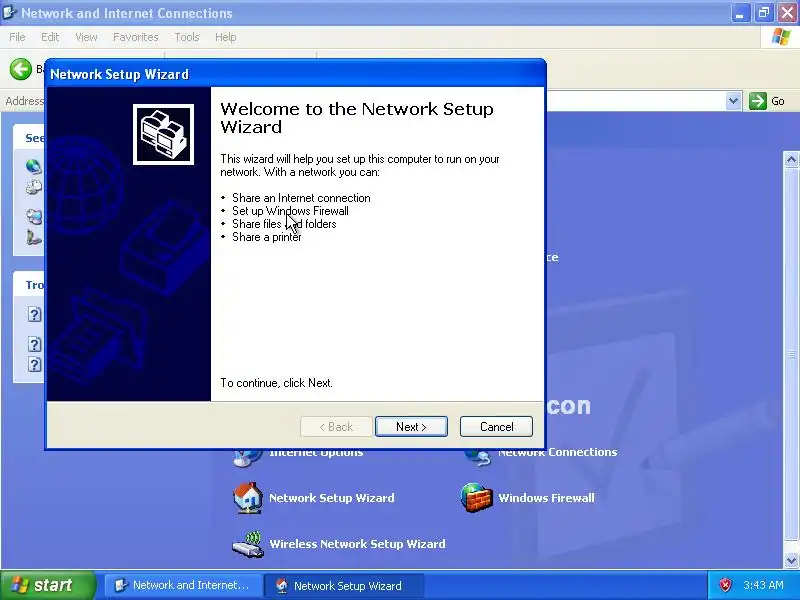Click Next in the Network Setup Wizard
Screen dimensions: 800x600
pyautogui.click(x=411, y=427)
